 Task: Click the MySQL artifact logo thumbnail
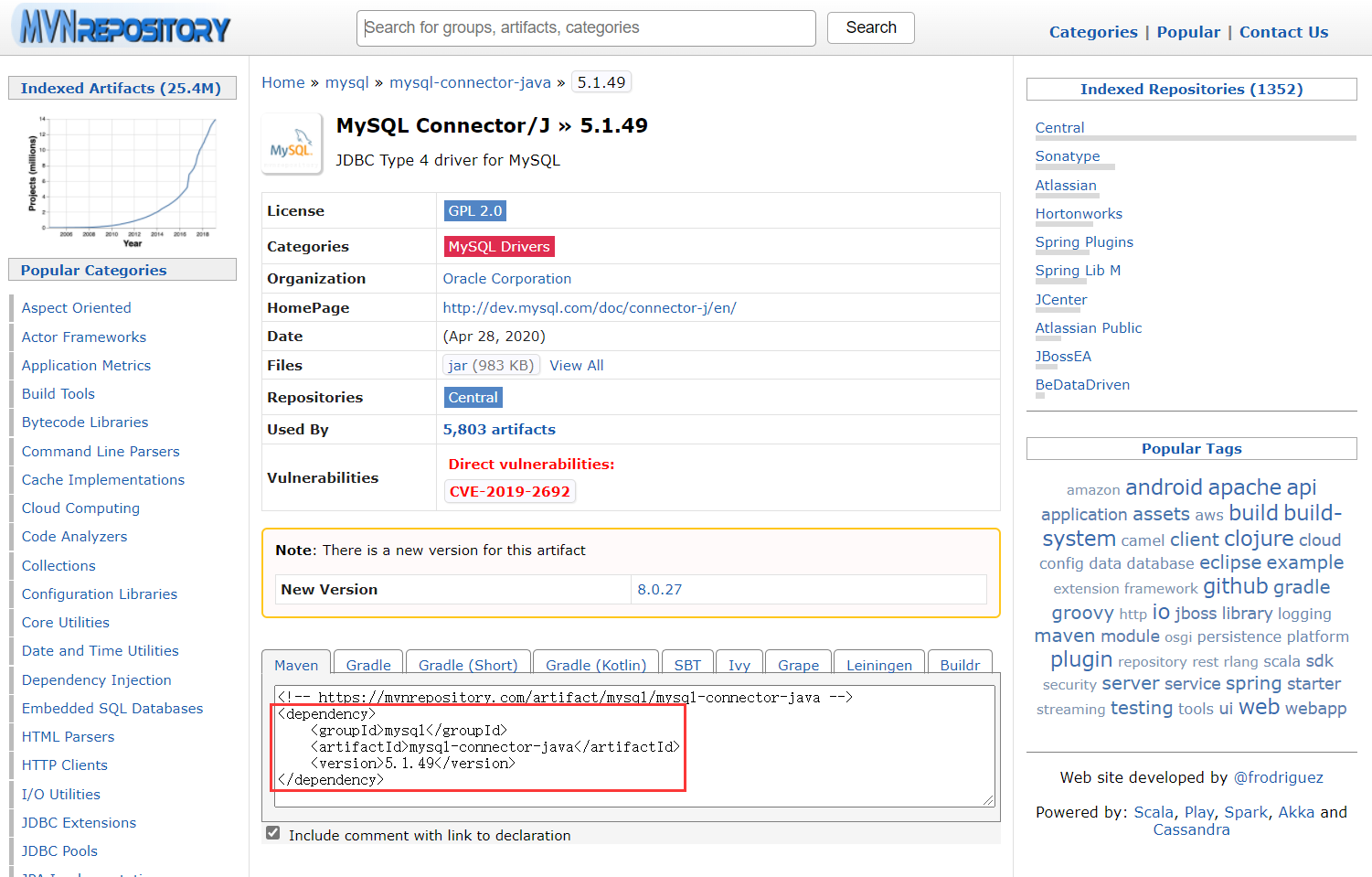[292, 144]
